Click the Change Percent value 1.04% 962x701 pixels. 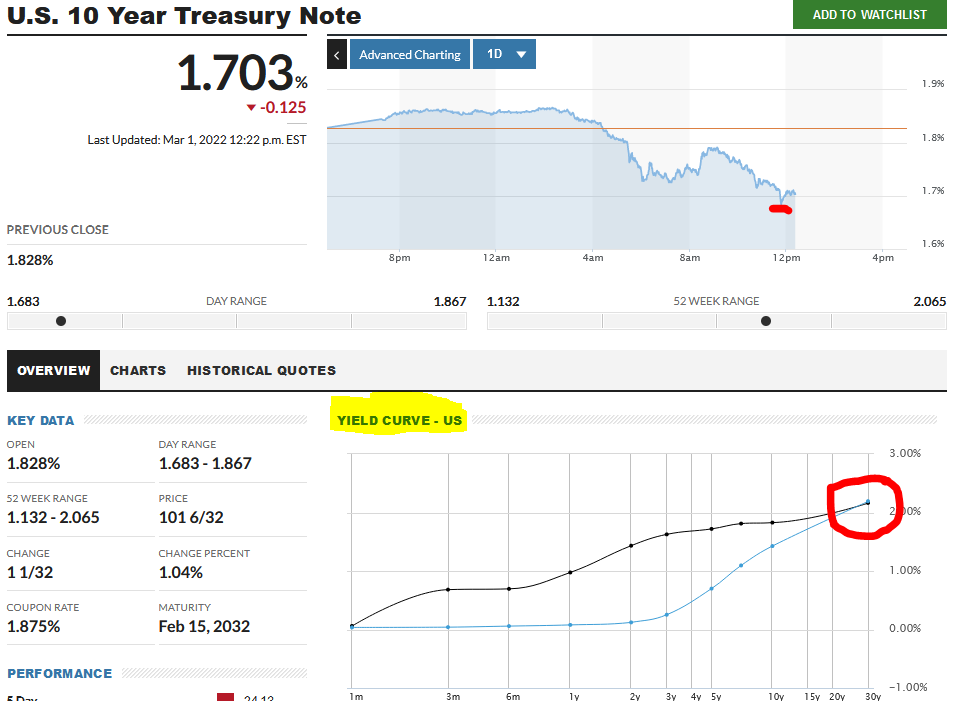(x=180, y=573)
